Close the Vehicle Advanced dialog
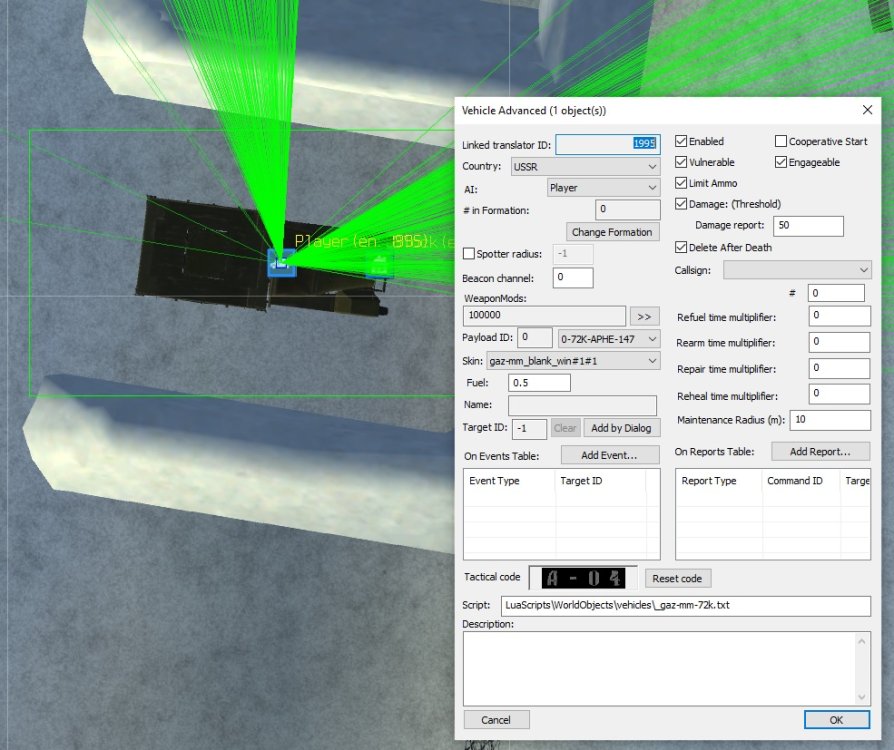Viewport: 894px width, 750px height. coord(866,110)
